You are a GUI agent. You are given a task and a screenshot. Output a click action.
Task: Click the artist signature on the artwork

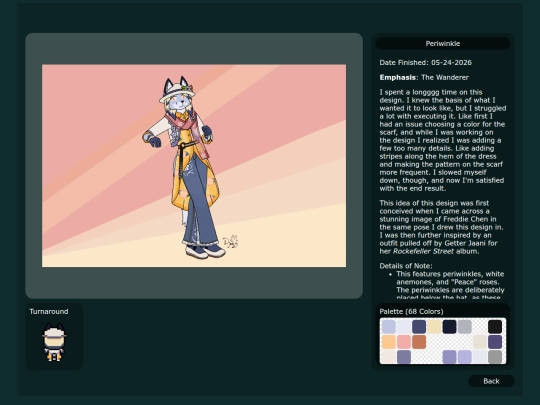click(x=231, y=241)
